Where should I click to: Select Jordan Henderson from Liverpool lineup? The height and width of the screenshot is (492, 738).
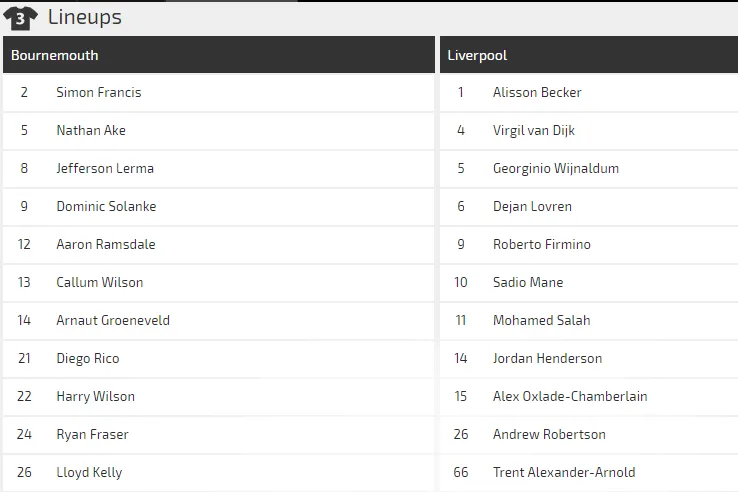548,358
